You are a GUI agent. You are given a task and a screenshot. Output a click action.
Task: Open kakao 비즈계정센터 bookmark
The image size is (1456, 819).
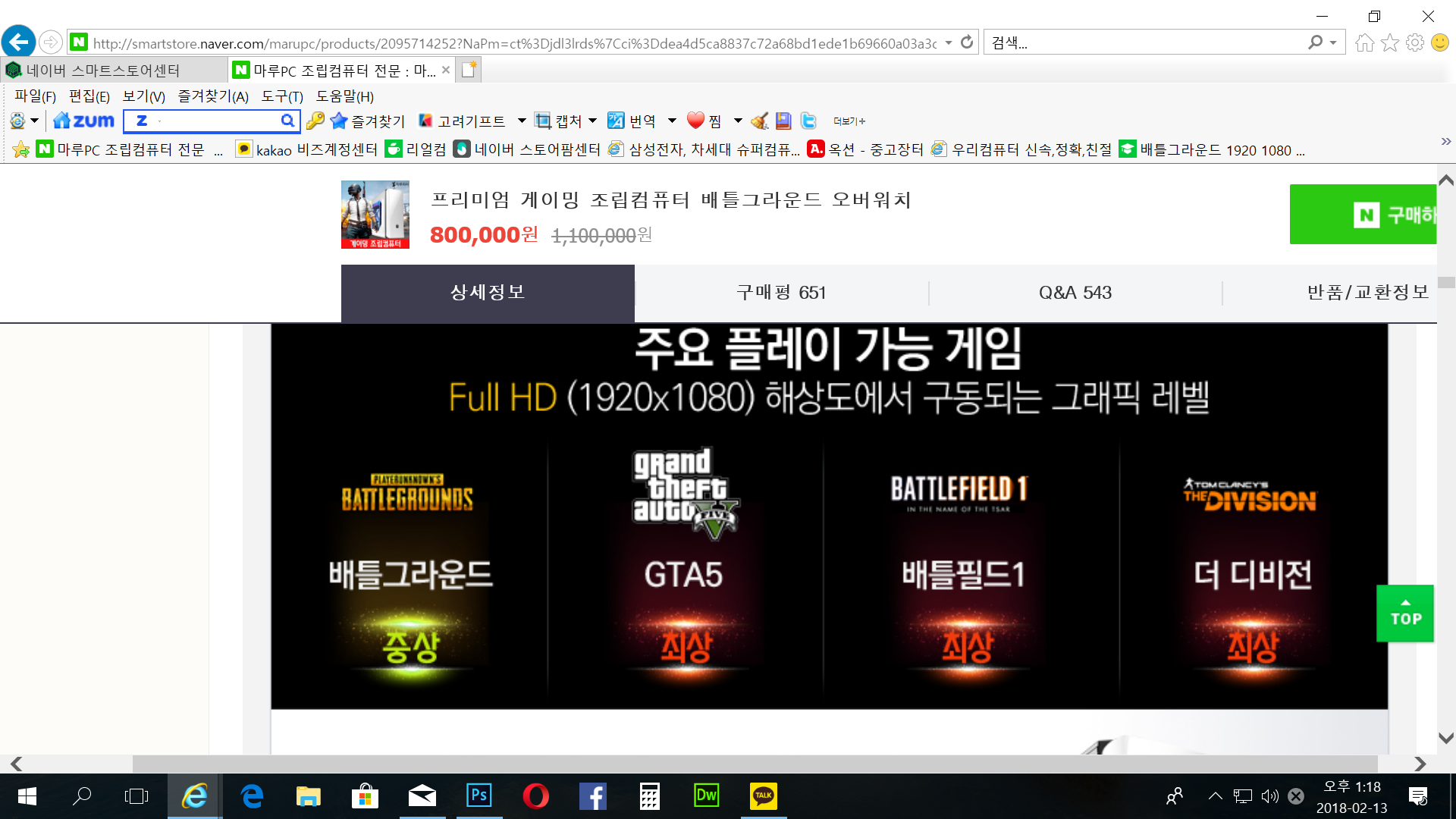point(306,150)
